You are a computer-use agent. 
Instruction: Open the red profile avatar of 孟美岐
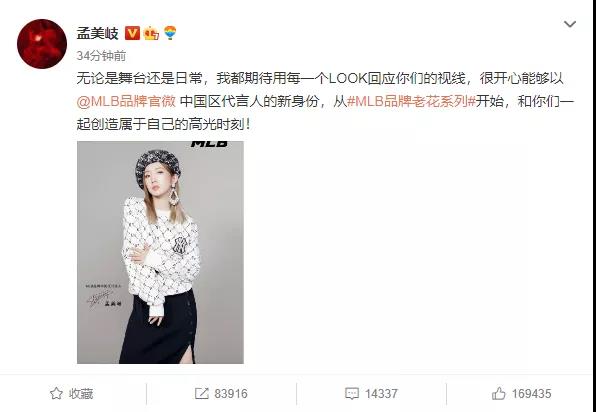coord(42,44)
